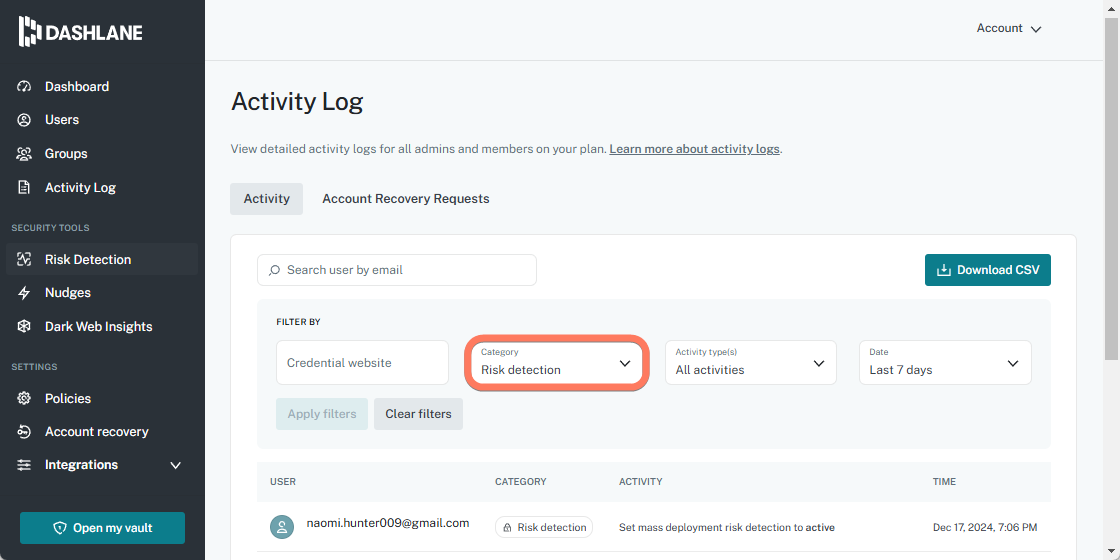Open Dashboard via its gauge icon
Screen dimensions: 1120x560
pos(25,87)
